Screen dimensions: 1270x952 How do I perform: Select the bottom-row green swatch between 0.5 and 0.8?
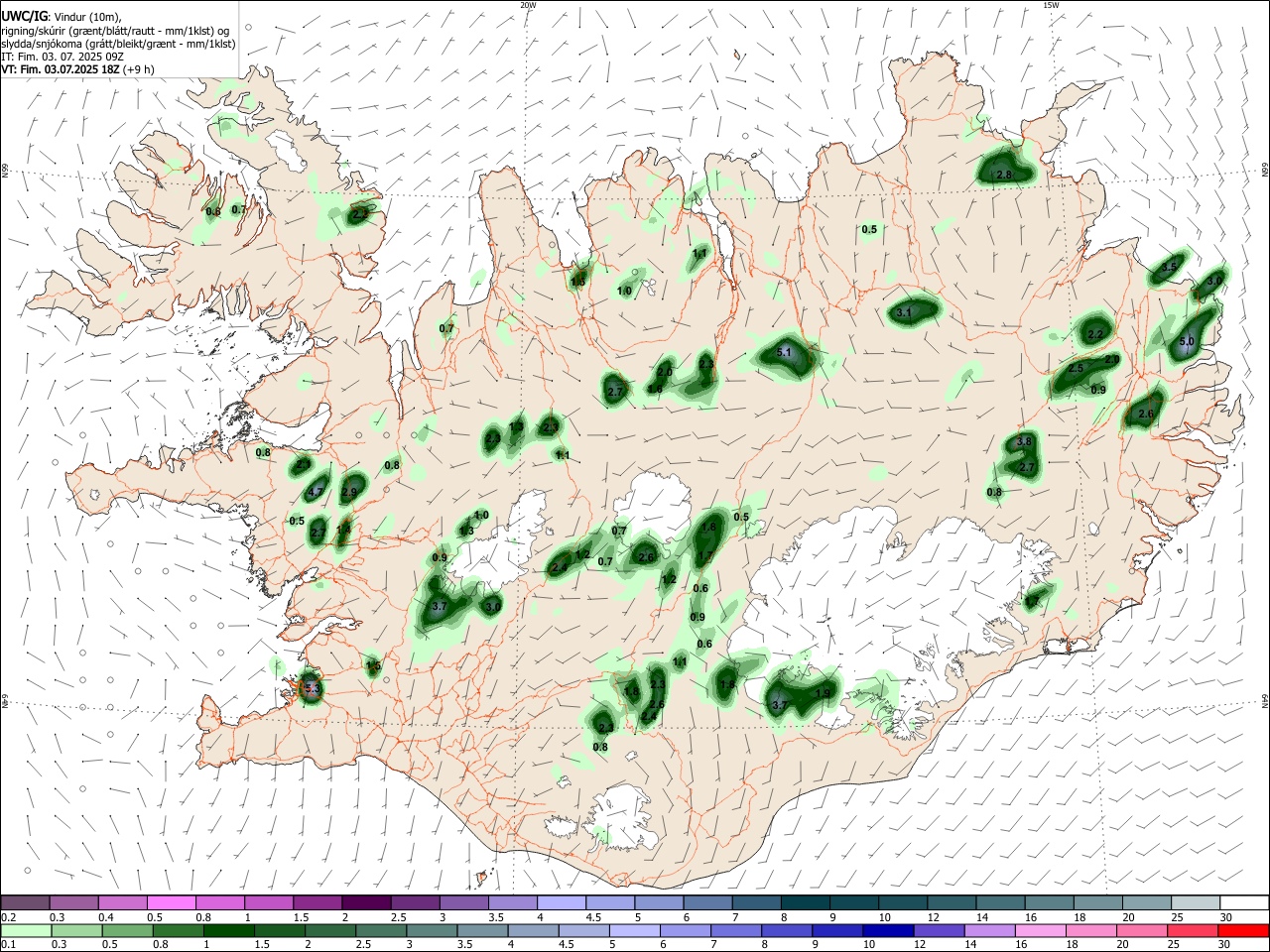(127, 930)
